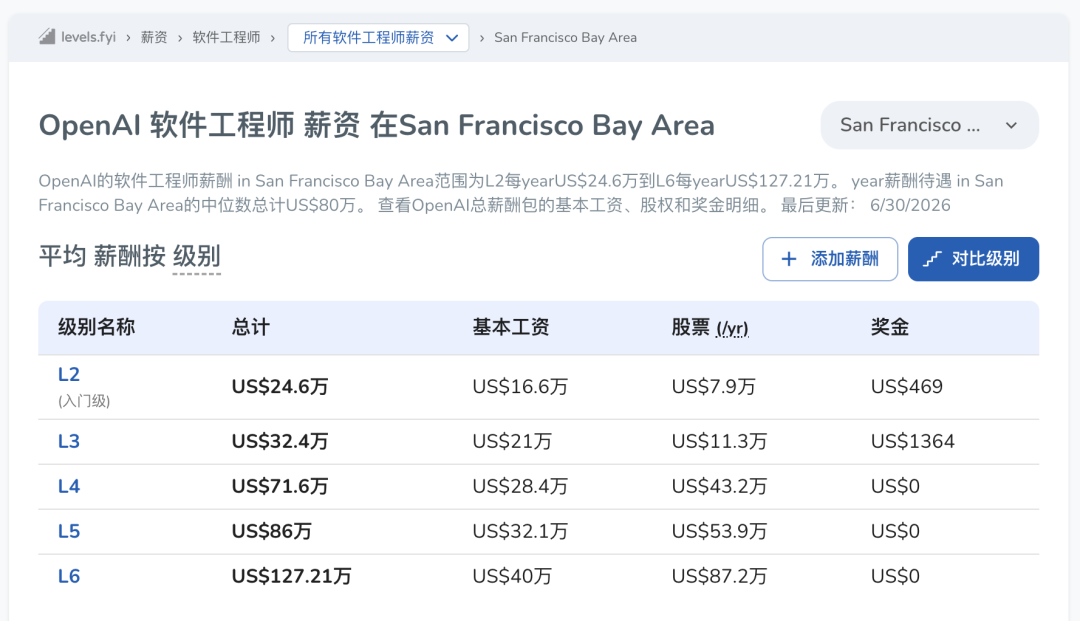Image resolution: width=1080 pixels, height=621 pixels.
Task: Click L3 bonus value US$1364
Action: pyautogui.click(x=913, y=441)
